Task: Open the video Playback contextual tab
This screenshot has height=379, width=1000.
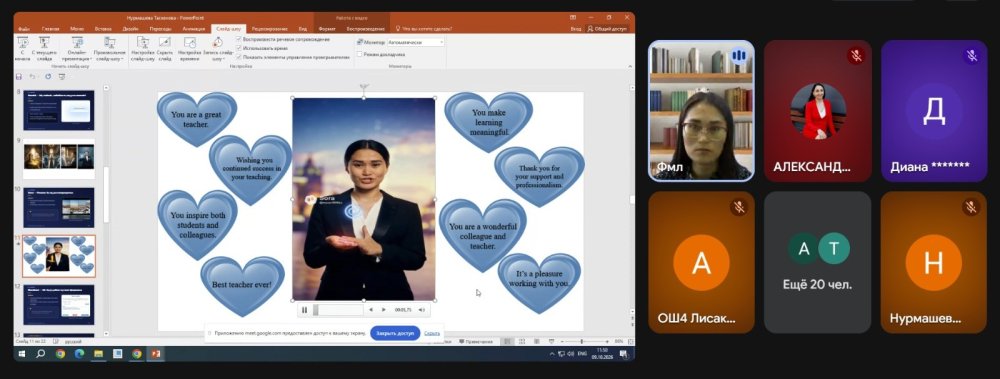Action: point(365,29)
